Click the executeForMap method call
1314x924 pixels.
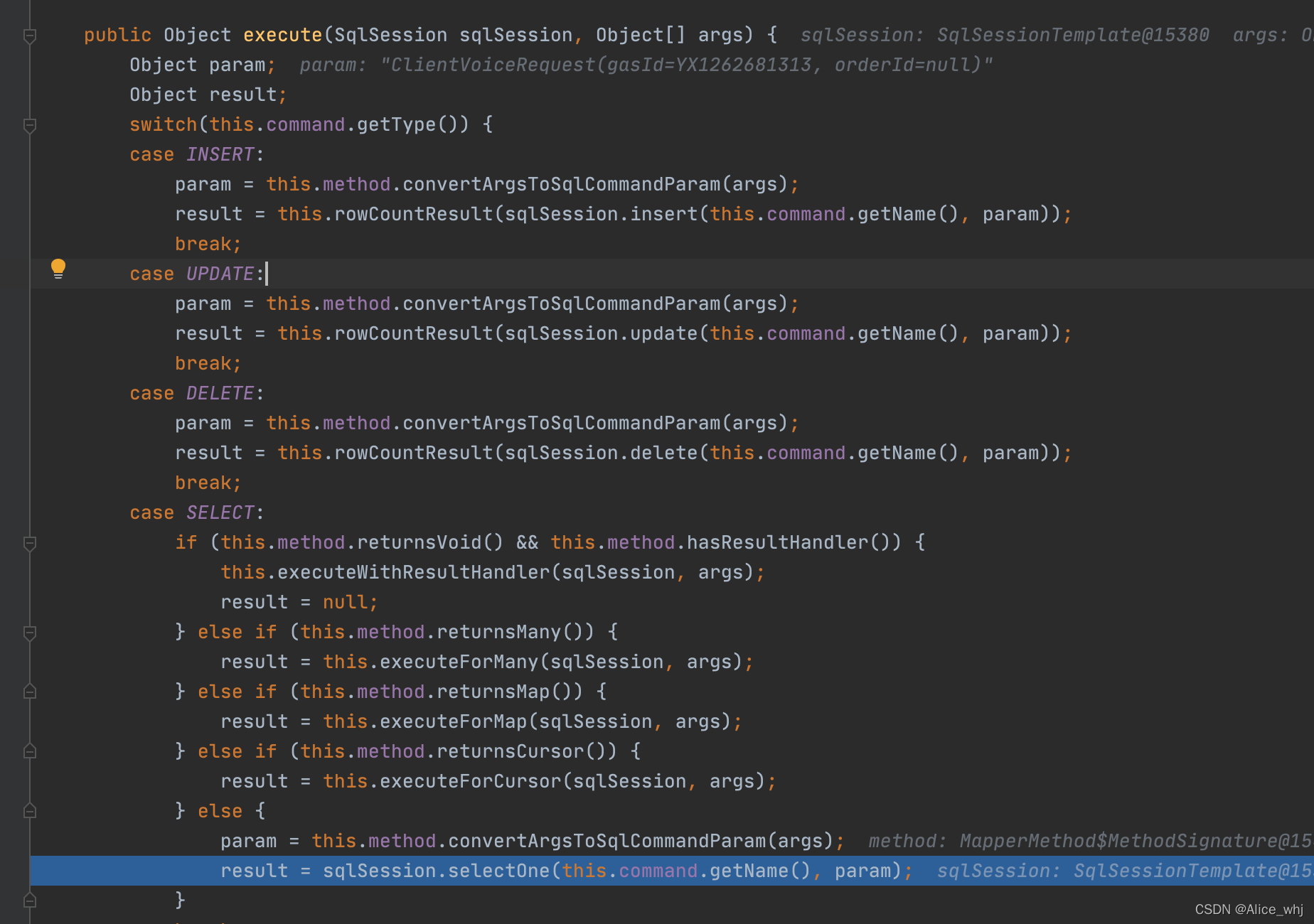(454, 721)
